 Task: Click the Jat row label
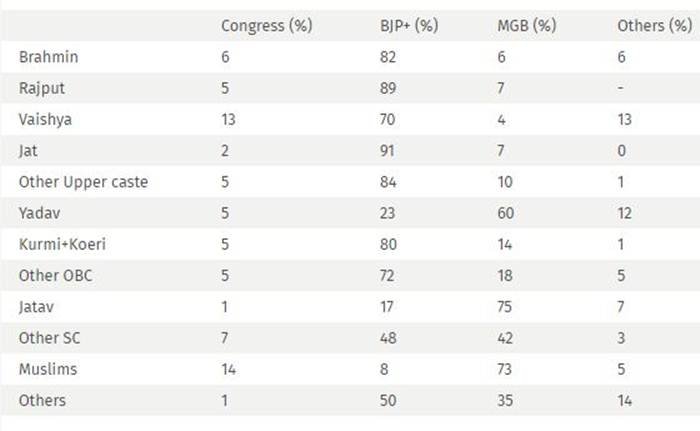pos(28,151)
